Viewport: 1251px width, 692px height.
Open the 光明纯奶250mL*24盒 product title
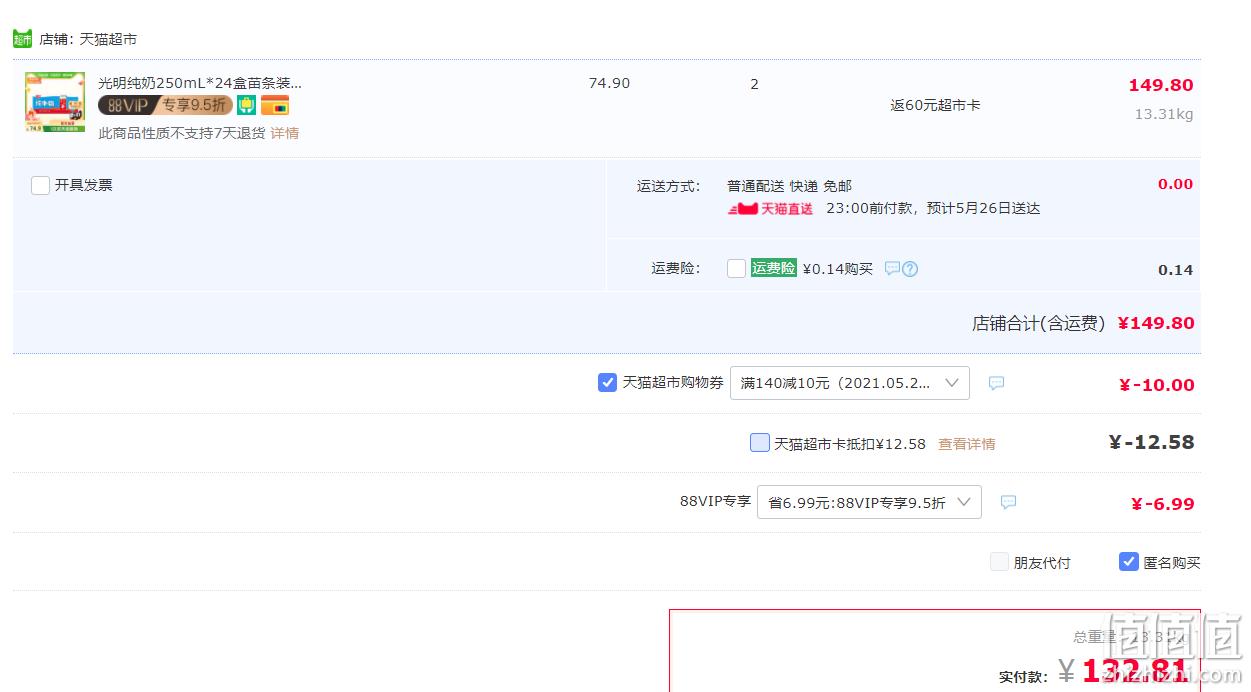click(200, 83)
